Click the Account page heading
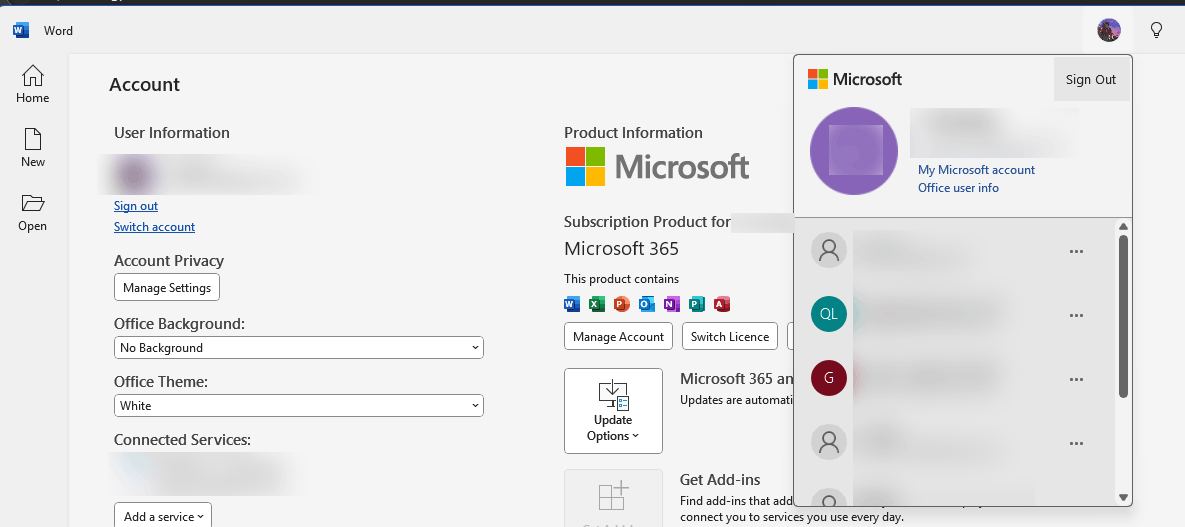Viewport: 1185px width, 527px height. [144, 85]
